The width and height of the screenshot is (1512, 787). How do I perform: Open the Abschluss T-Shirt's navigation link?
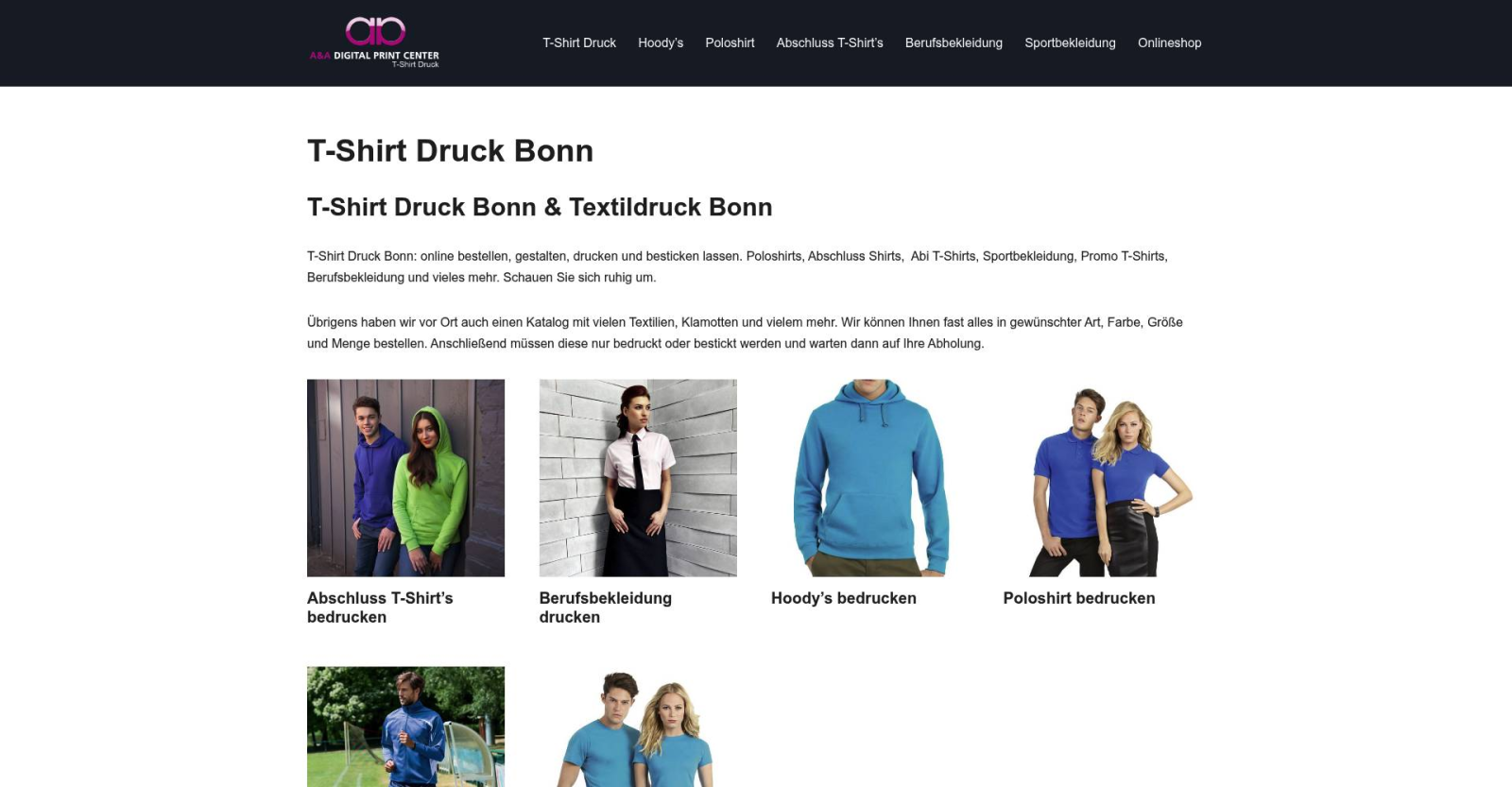pos(829,43)
